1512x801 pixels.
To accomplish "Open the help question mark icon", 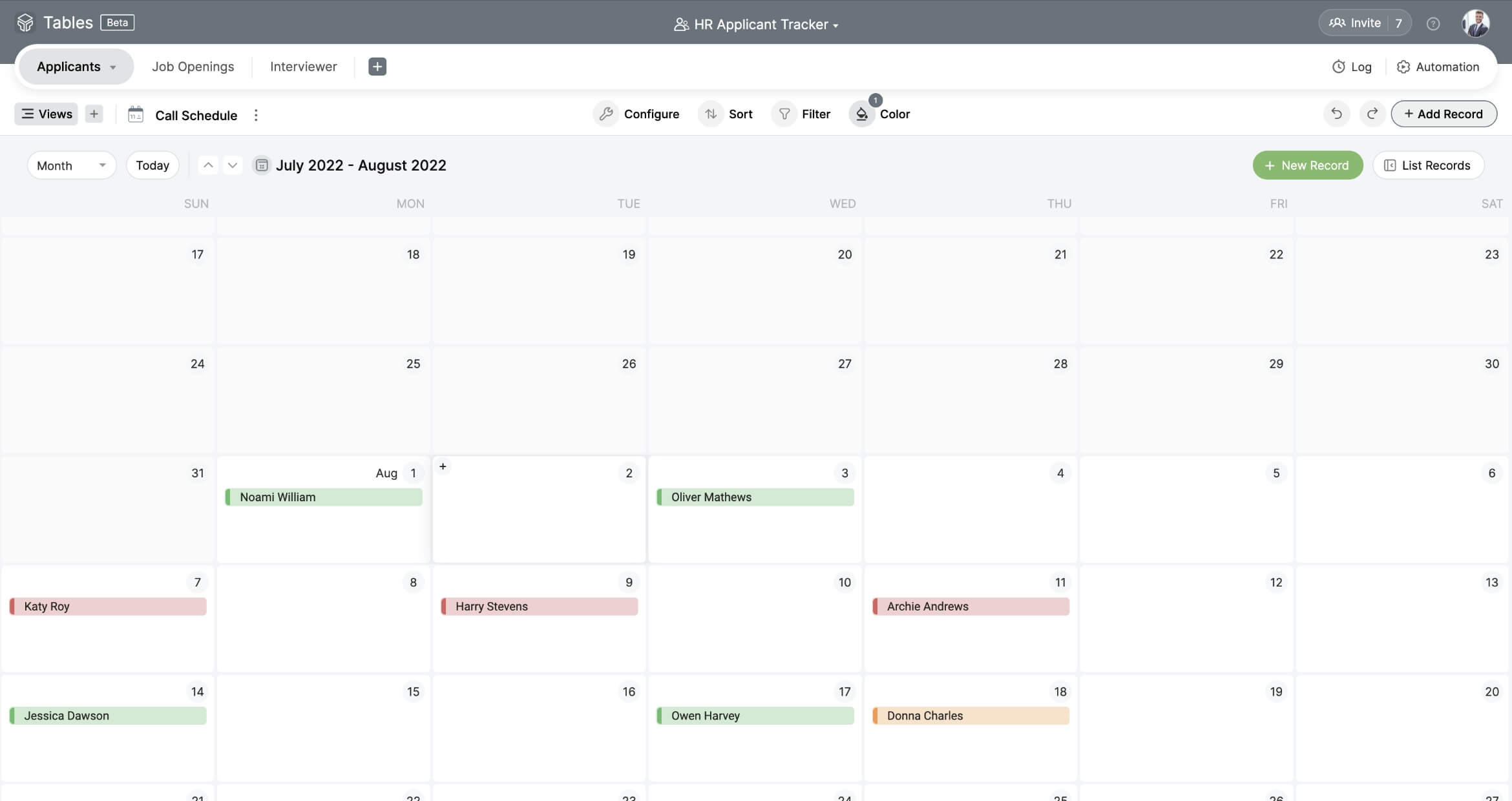I will click(1433, 24).
